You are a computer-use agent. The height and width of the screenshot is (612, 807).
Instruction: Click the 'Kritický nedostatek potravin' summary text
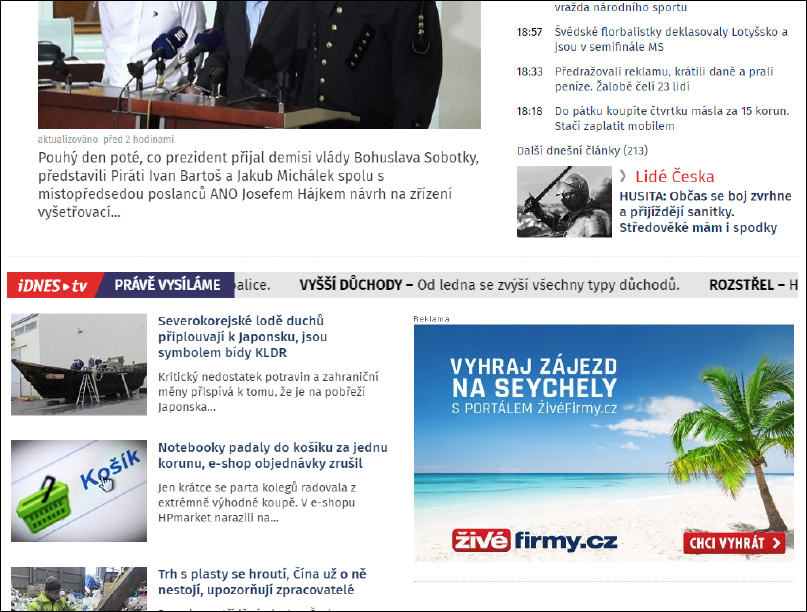pos(268,392)
